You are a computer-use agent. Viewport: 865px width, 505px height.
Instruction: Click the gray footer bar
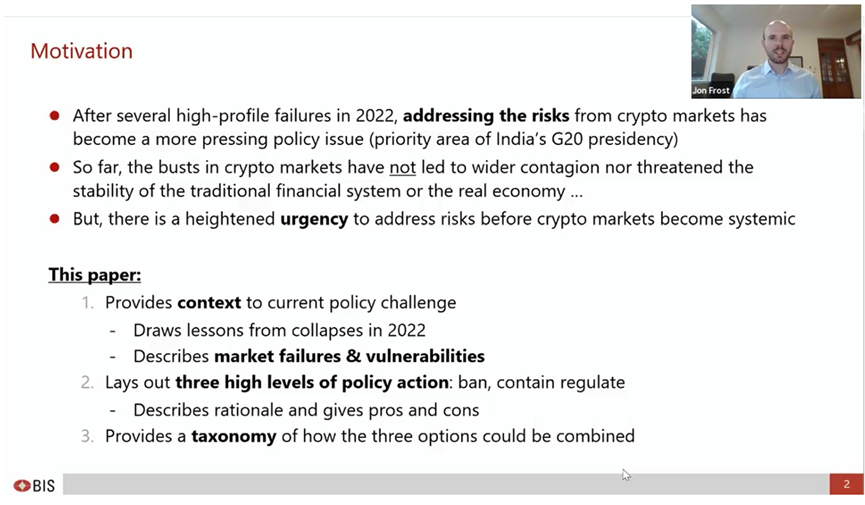pos(440,485)
